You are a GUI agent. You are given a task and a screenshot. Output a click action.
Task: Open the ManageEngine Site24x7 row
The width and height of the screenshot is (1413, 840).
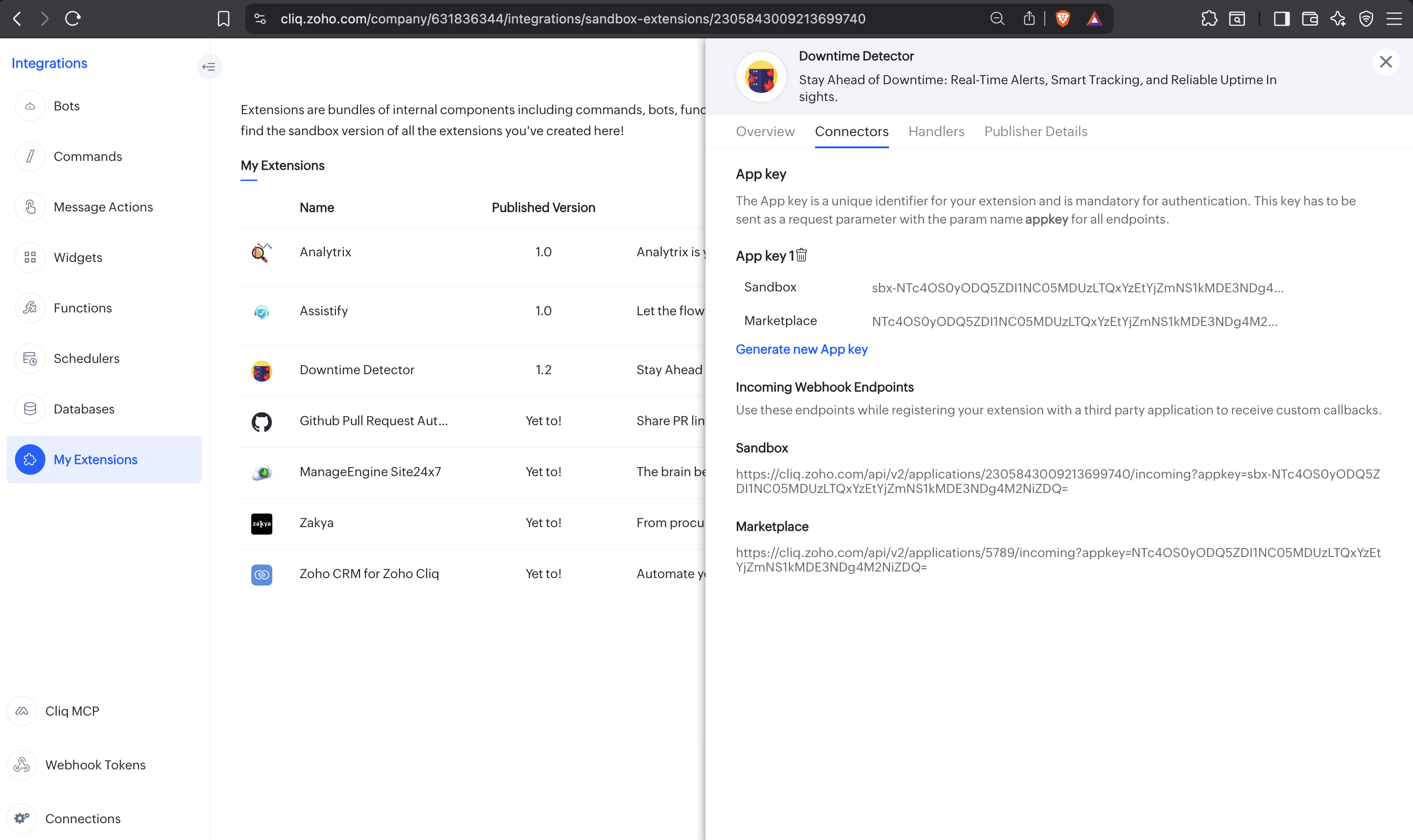coord(473,472)
